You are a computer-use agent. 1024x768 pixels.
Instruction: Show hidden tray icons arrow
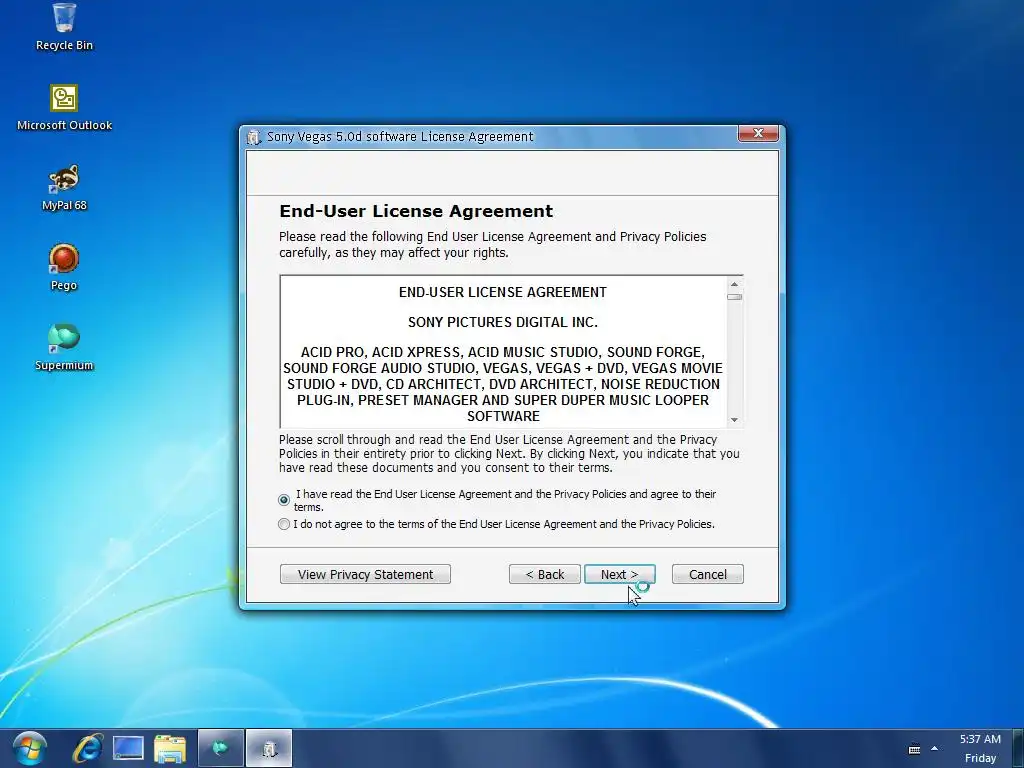(935, 749)
